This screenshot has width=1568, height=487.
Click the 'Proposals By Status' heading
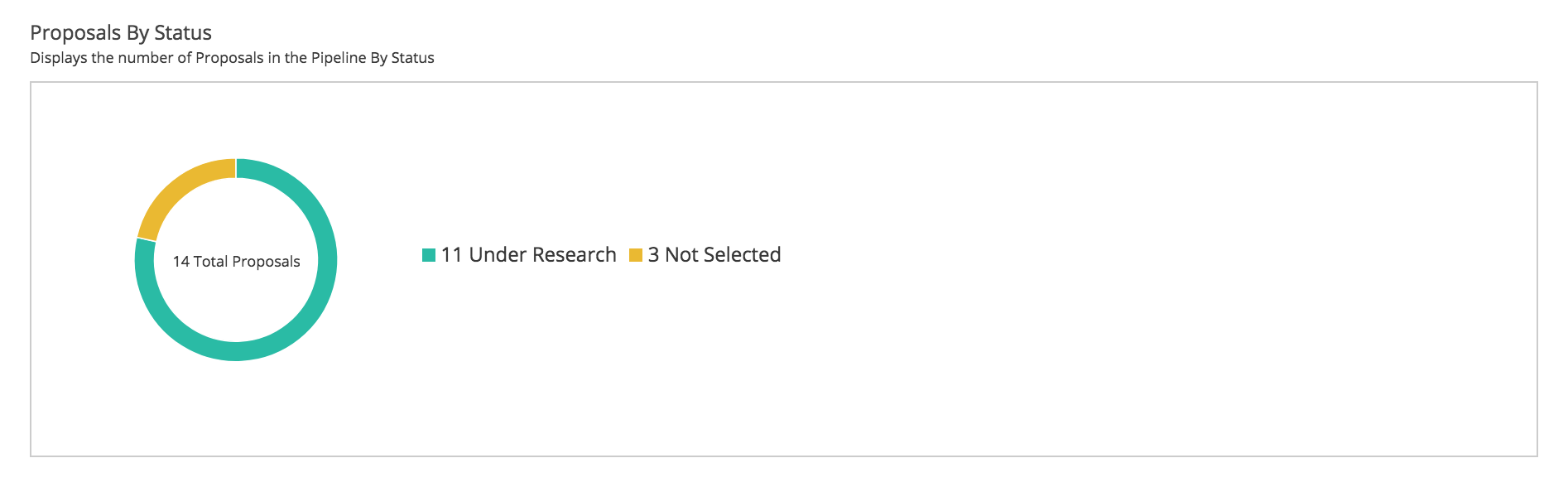(121, 33)
